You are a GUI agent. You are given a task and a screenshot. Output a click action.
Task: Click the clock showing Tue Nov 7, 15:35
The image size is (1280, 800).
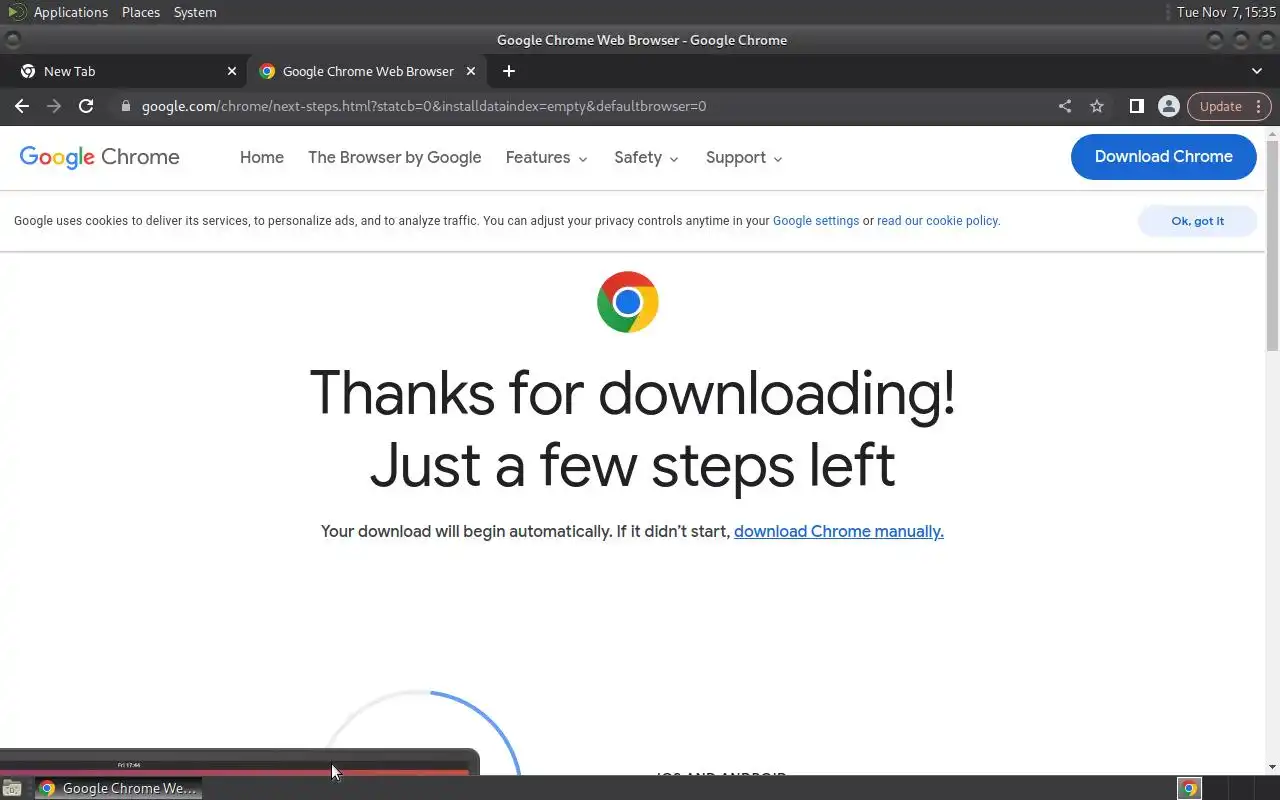click(1226, 12)
